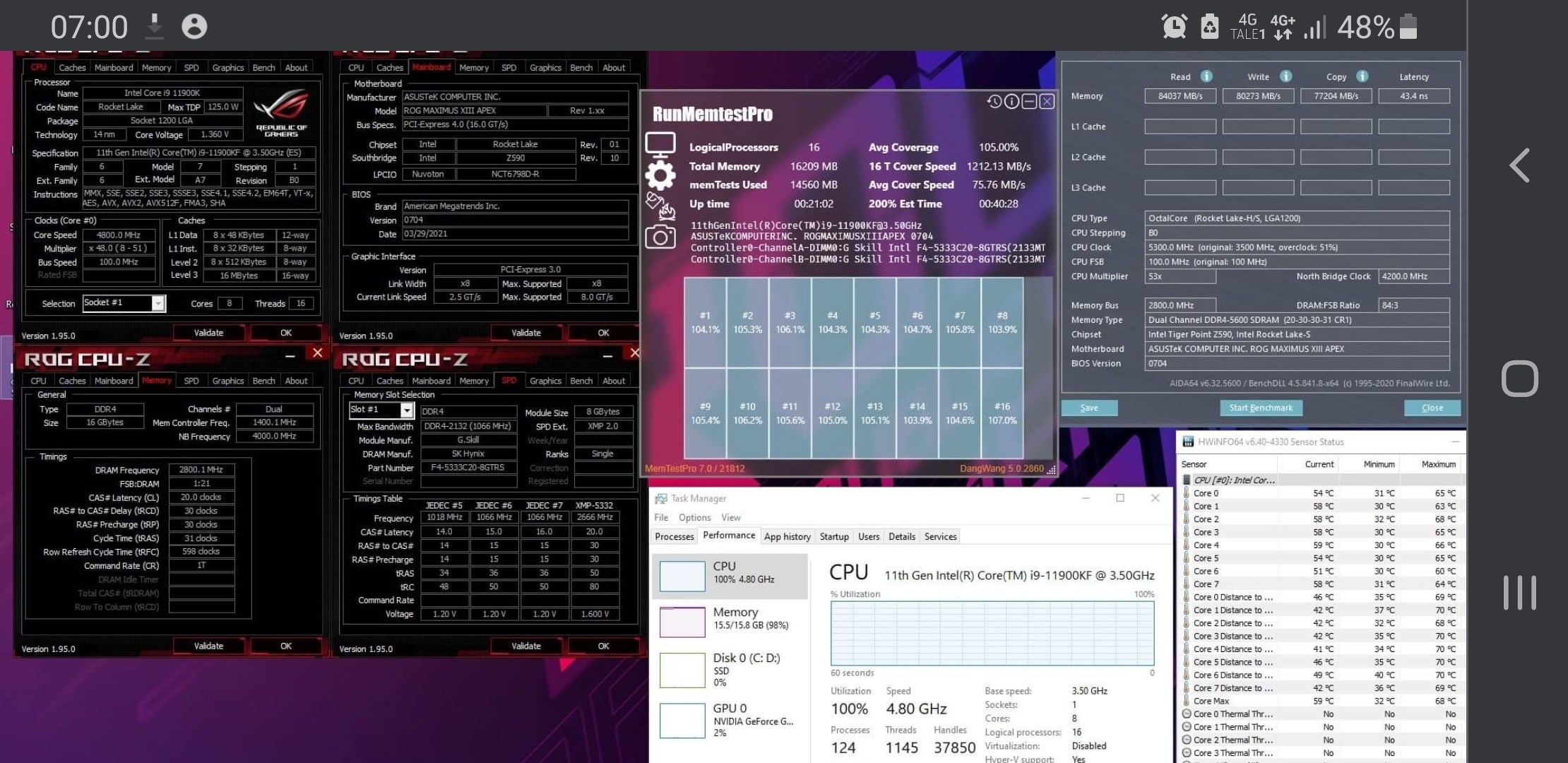
Task: Click the Memory Latency 43.4 ns field
Action: click(x=1414, y=96)
